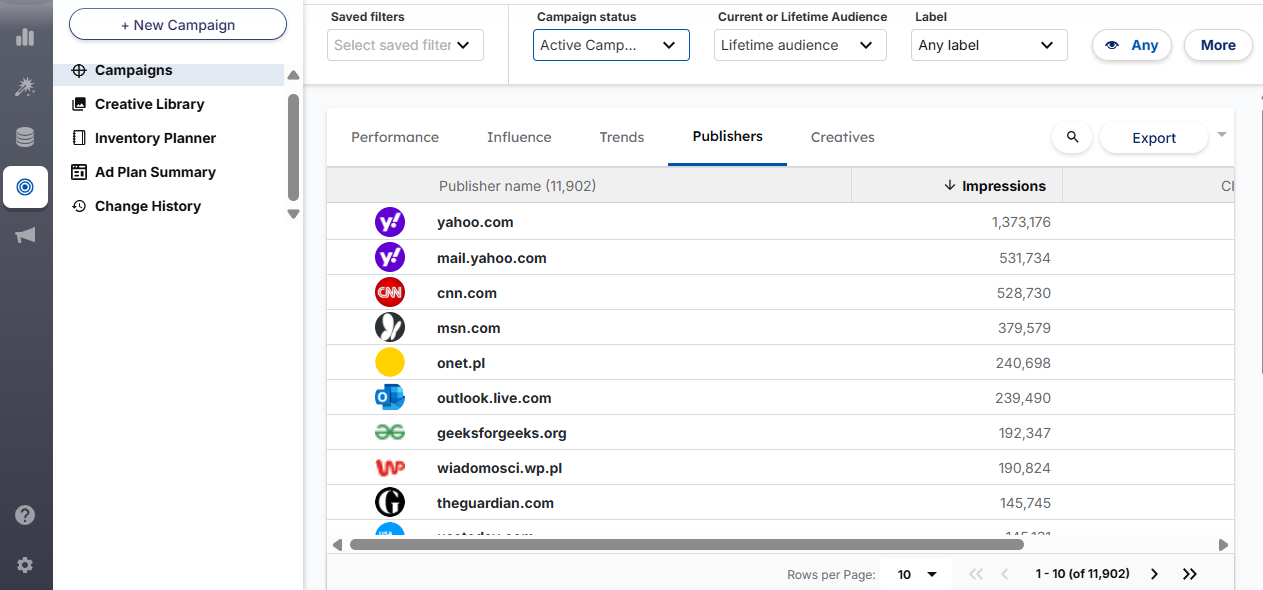This screenshot has height=590, width=1263.
Task: Click the search magnifier icon
Action: (1071, 137)
